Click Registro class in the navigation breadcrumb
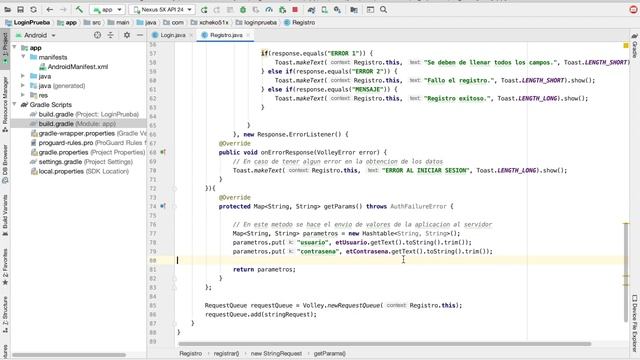The height and width of the screenshot is (360, 640). pyautogui.click(x=300, y=22)
